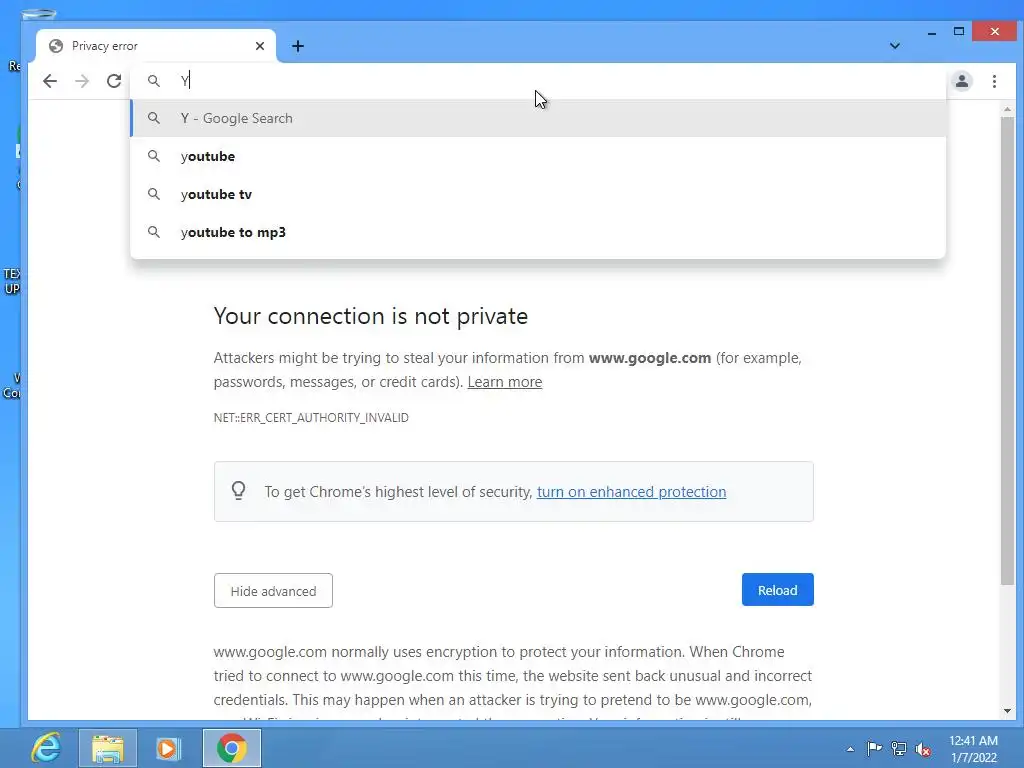Open a new tab with the plus button
This screenshot has width=1024, height=768.
pyautogui.click(x=298, y=46)
